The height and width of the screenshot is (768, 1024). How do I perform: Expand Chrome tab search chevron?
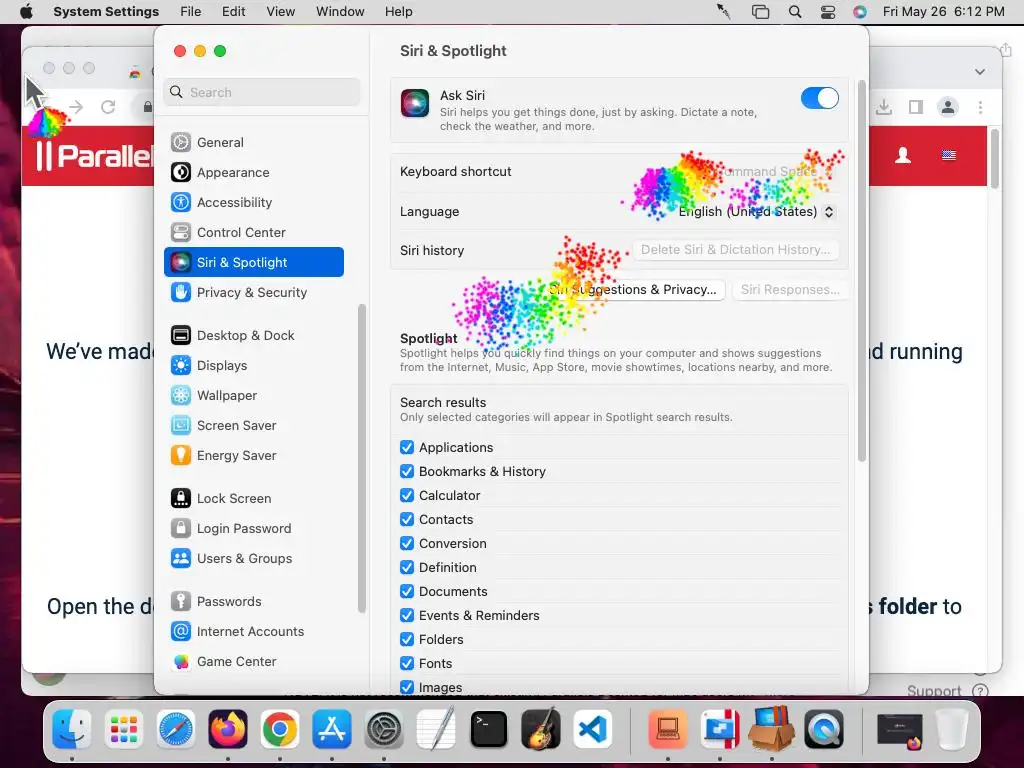pyautogui.click(x=980, y=72)
